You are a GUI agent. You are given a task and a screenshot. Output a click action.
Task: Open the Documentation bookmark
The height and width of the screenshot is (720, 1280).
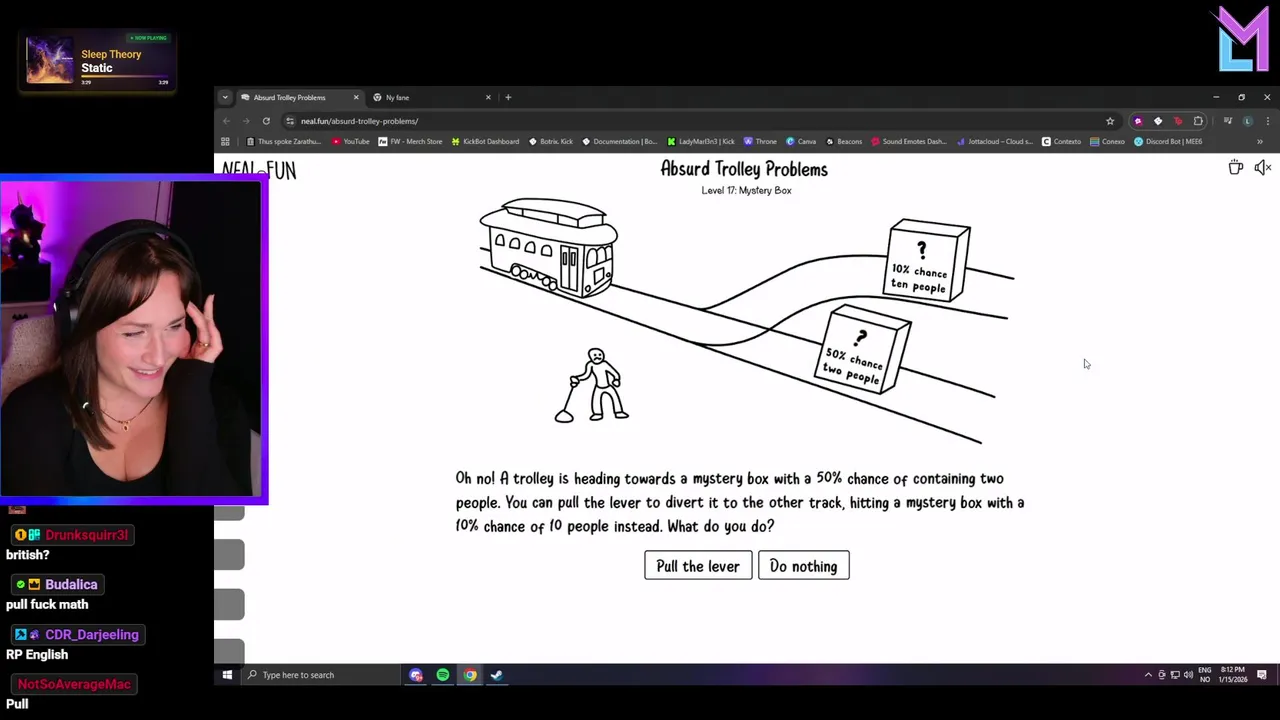(620, 141)
